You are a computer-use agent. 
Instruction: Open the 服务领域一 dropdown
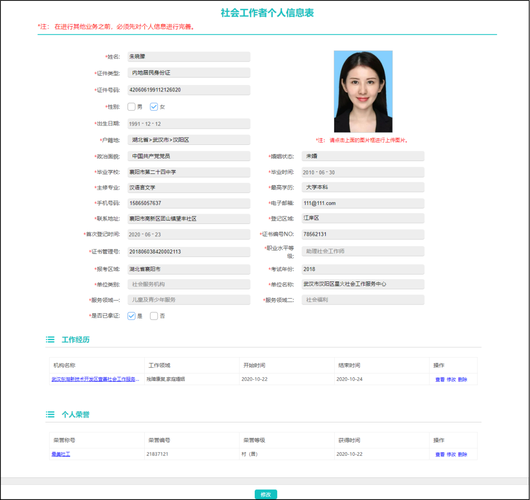click(189, 300)
